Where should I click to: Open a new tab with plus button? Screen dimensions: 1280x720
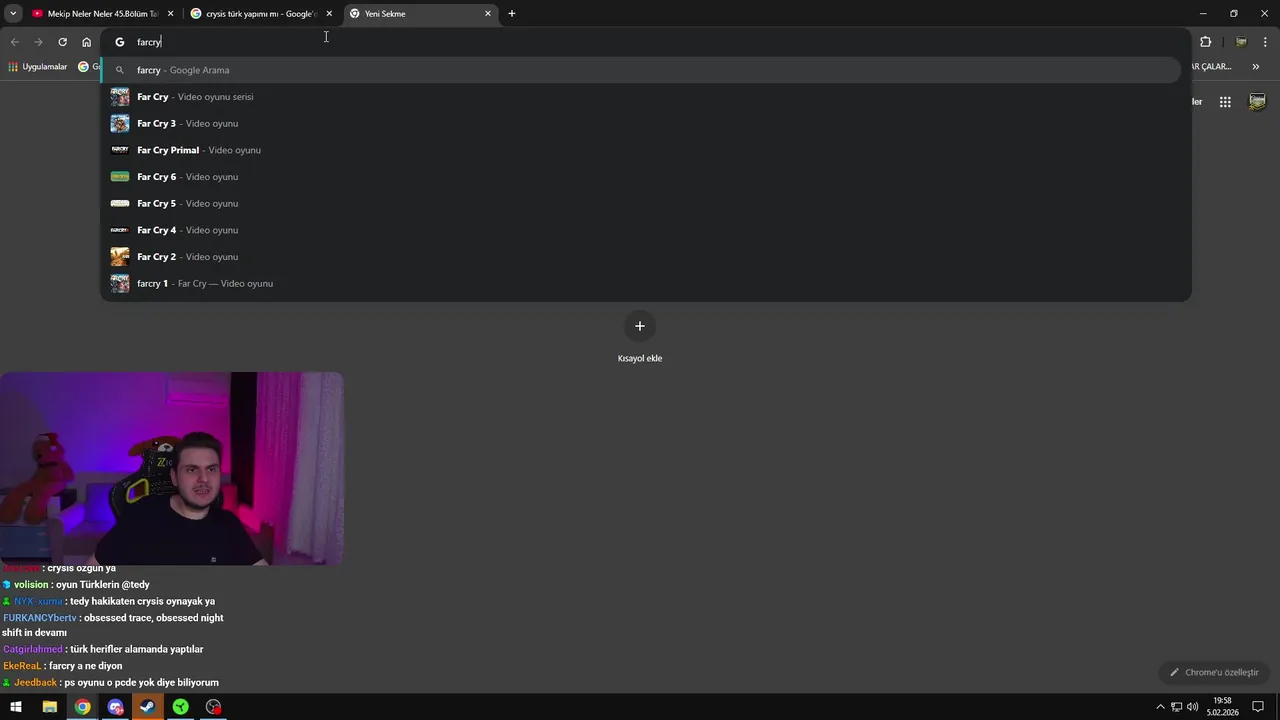[x=512, y=14]
